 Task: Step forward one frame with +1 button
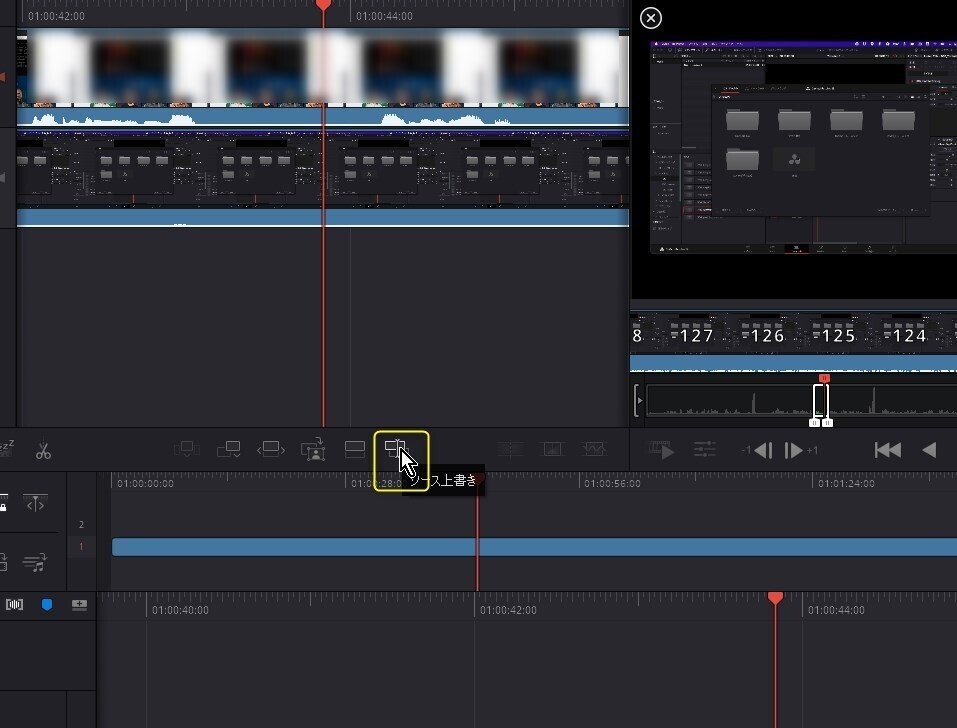click(800, 451)
